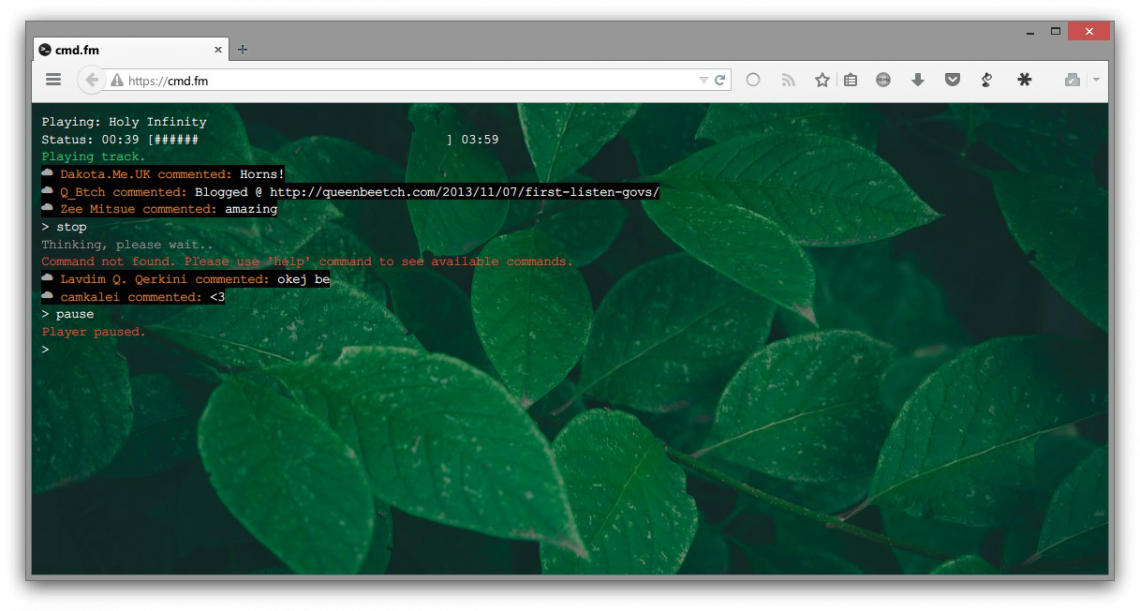Click the RSS feed subscribe icon

point(788,80)
